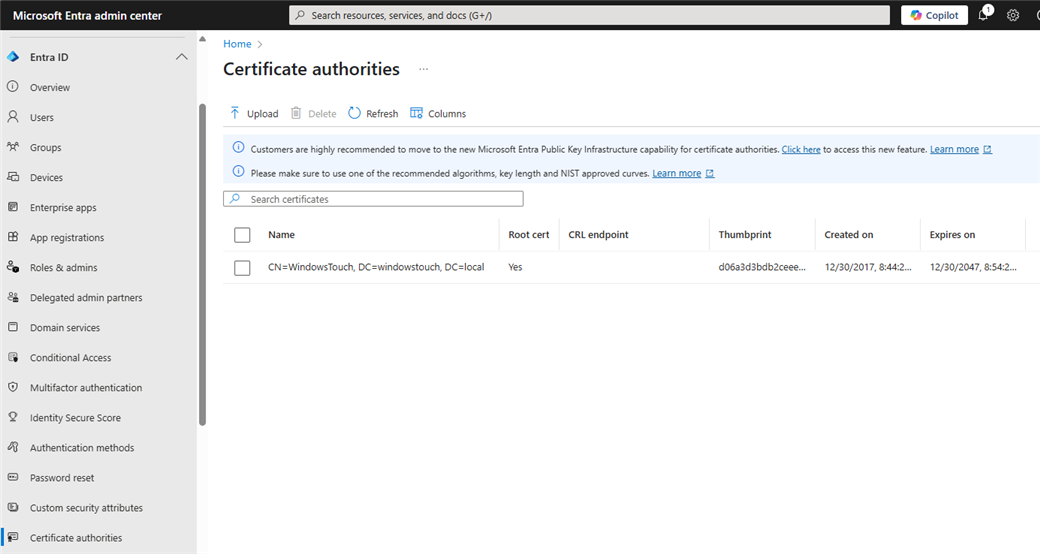Image resolution: width=1040 pixels, height=554 pixels.
Task: Click the CRL endpoint column header
Action: (598, 235)
